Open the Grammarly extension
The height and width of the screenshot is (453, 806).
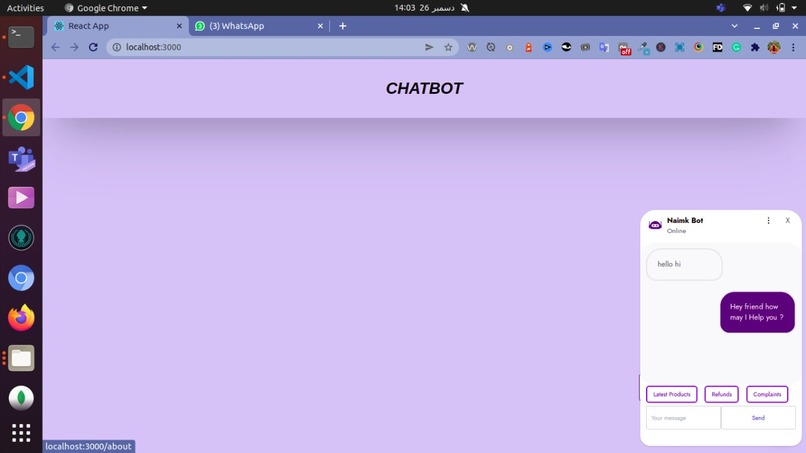737,47
